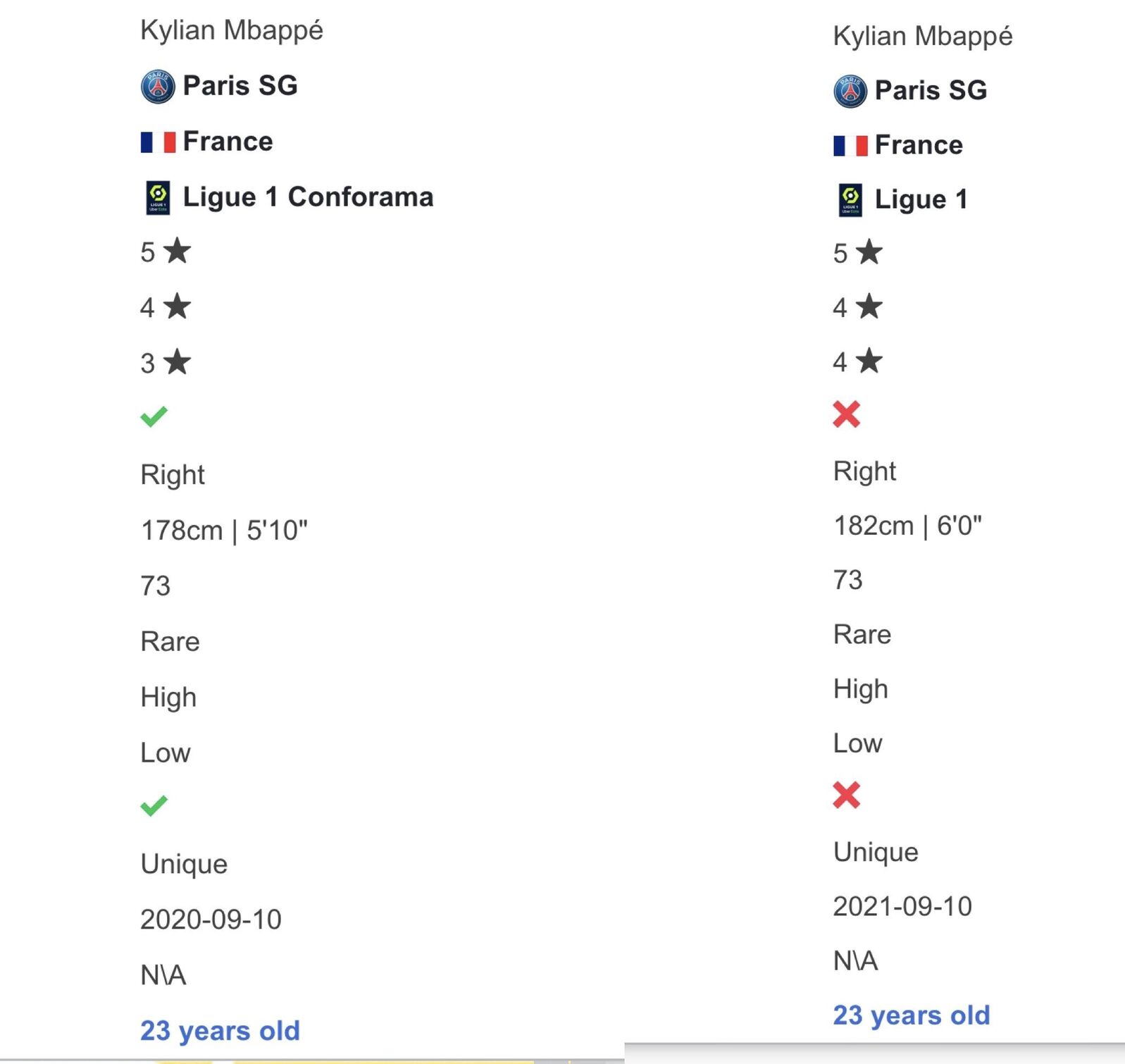Viewport: 1125px width, 1064px height.
Task: Select the 178cm | 5'10" height text
Action: (x=224, y=531)
